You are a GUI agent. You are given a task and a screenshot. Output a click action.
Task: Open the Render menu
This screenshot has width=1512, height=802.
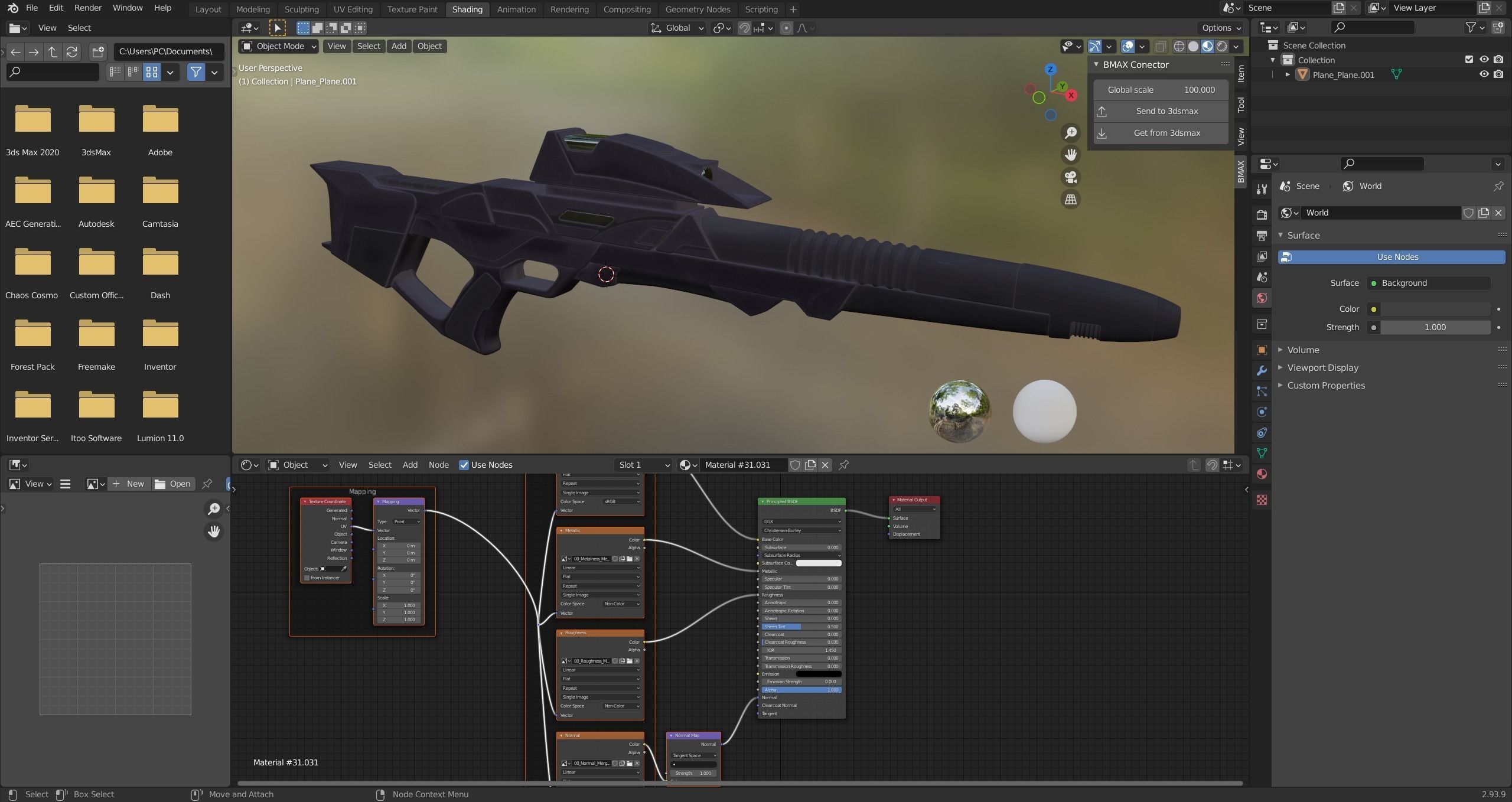pos(88,8)
